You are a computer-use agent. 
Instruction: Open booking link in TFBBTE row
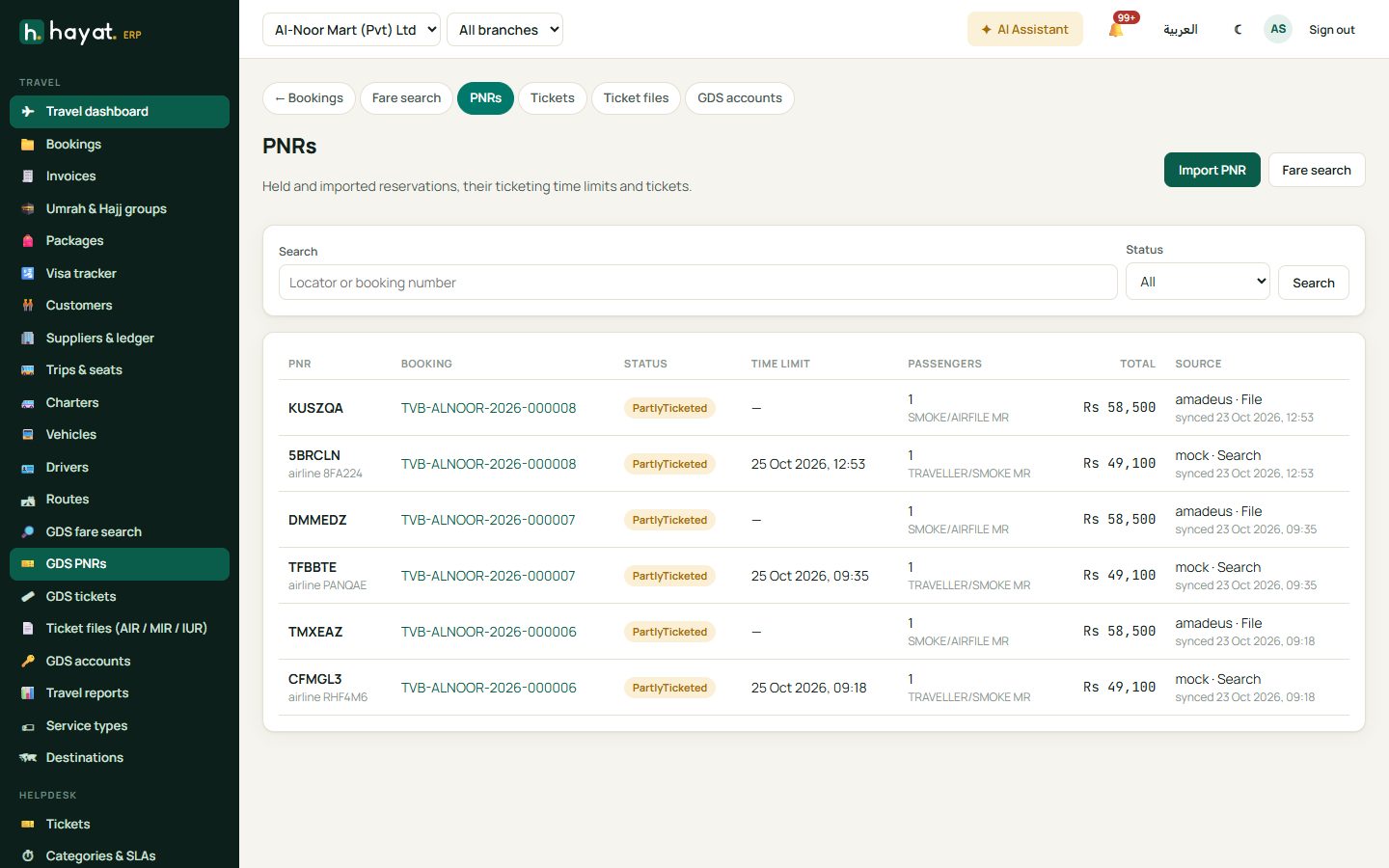click(x=488, y=576)
